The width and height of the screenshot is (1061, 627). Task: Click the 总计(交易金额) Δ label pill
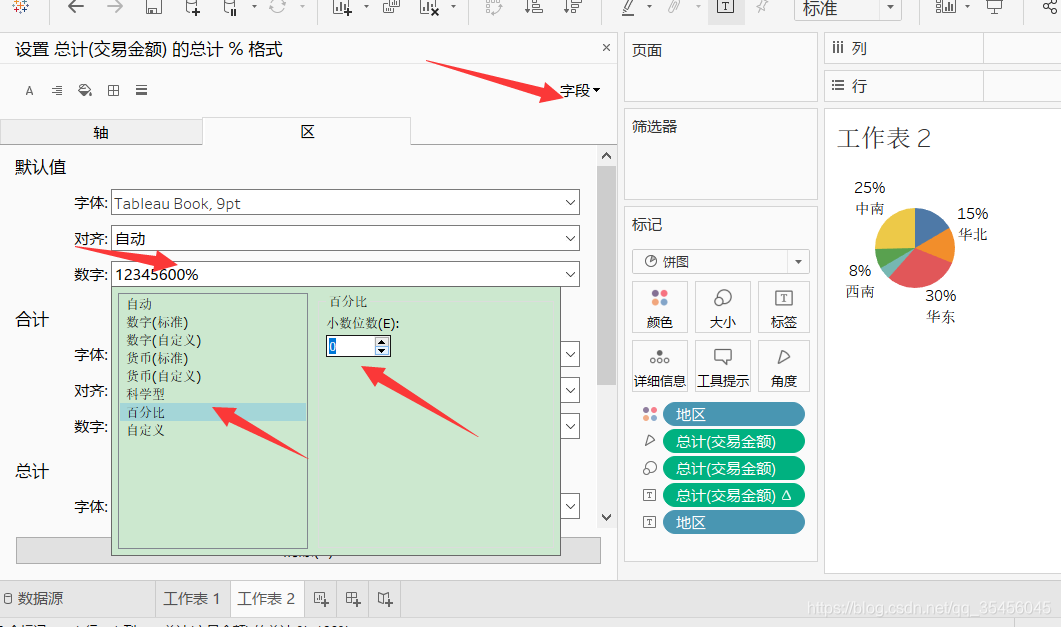733,495
